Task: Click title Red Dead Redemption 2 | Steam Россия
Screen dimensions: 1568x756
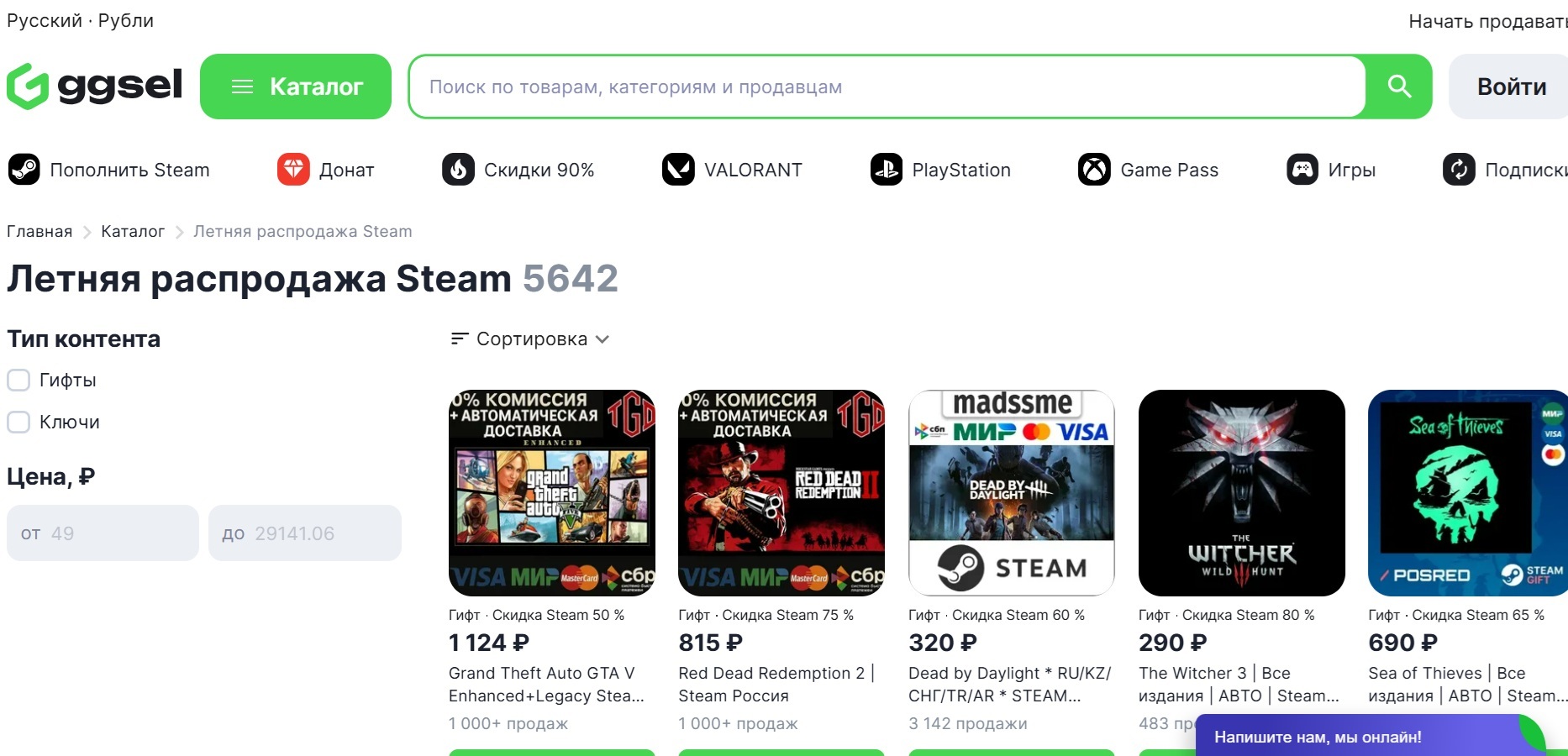Action: point(776,684)
